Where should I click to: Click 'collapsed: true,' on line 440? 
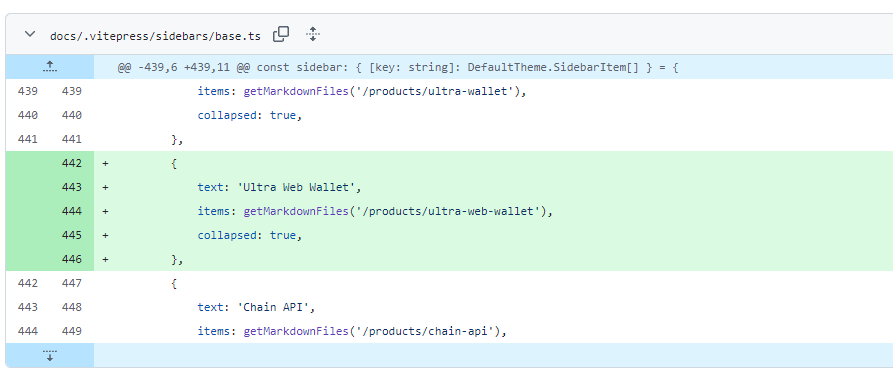[249, 115]
